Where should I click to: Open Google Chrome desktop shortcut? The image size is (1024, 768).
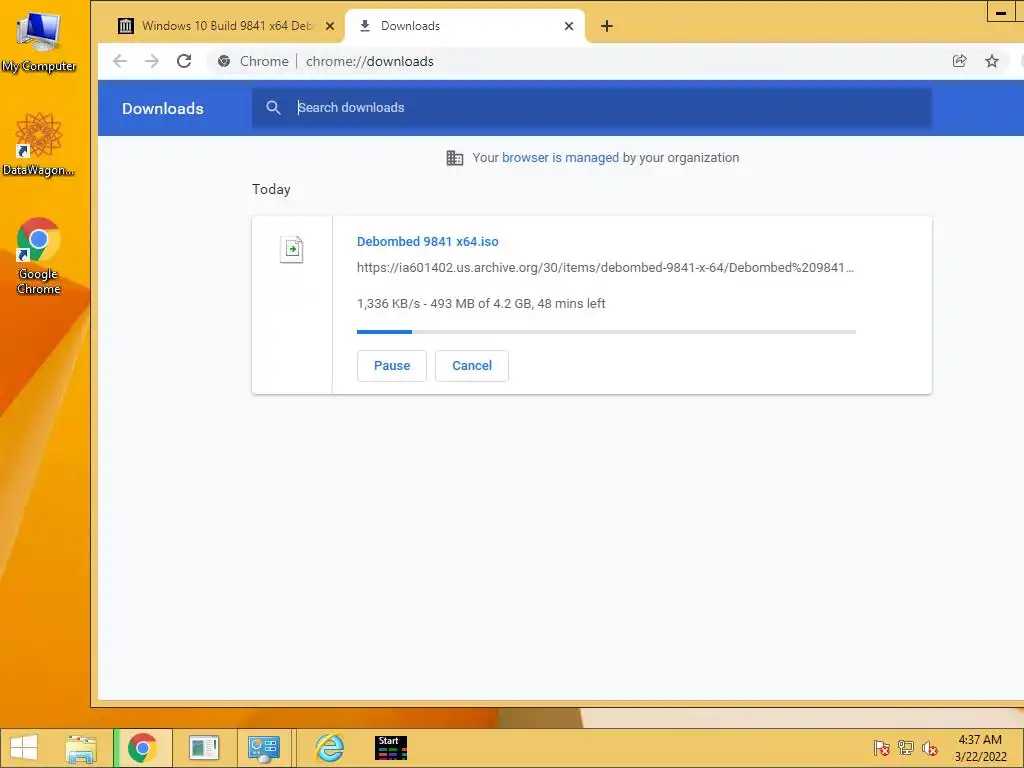click(39, 256)
